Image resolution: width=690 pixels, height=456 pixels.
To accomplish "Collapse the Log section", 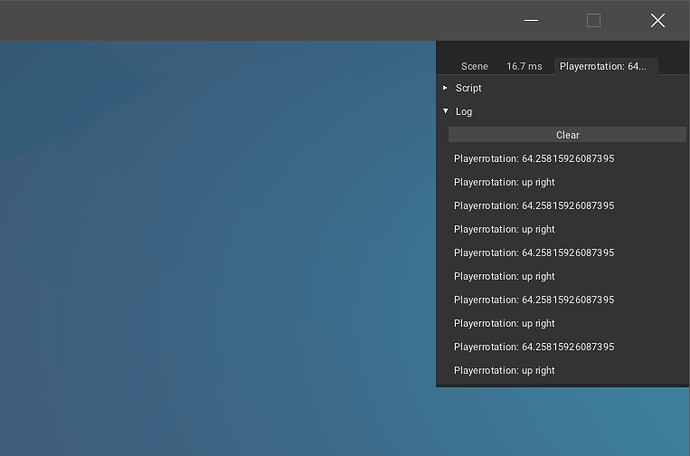I will point(463,111).
